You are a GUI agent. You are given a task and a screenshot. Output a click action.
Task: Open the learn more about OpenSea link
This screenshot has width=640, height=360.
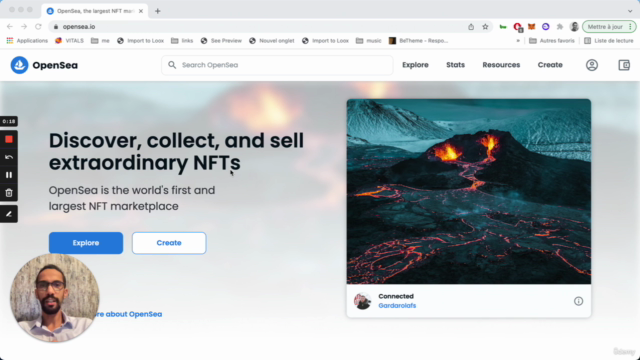click(x=128, y=314)
